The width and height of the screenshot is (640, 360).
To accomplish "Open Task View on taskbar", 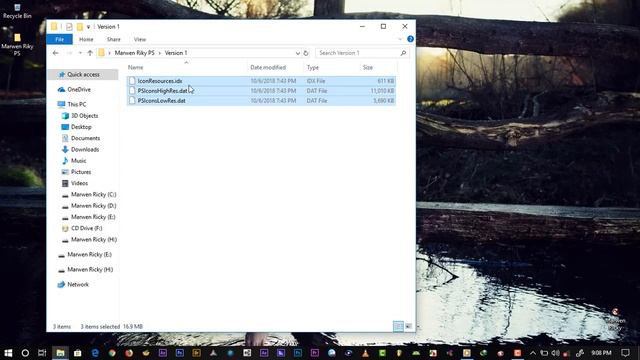I will coord(42,353).
